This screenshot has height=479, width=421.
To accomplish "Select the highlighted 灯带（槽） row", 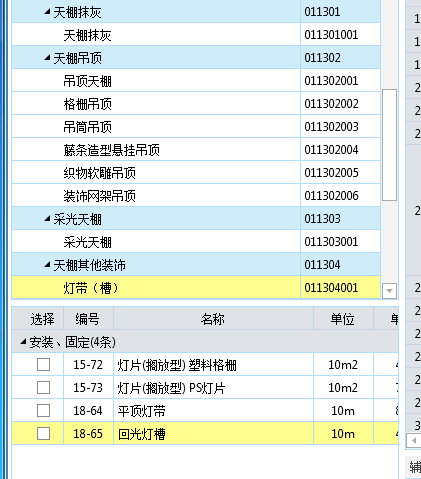I will pyautogui.click(x=196, y=288).
